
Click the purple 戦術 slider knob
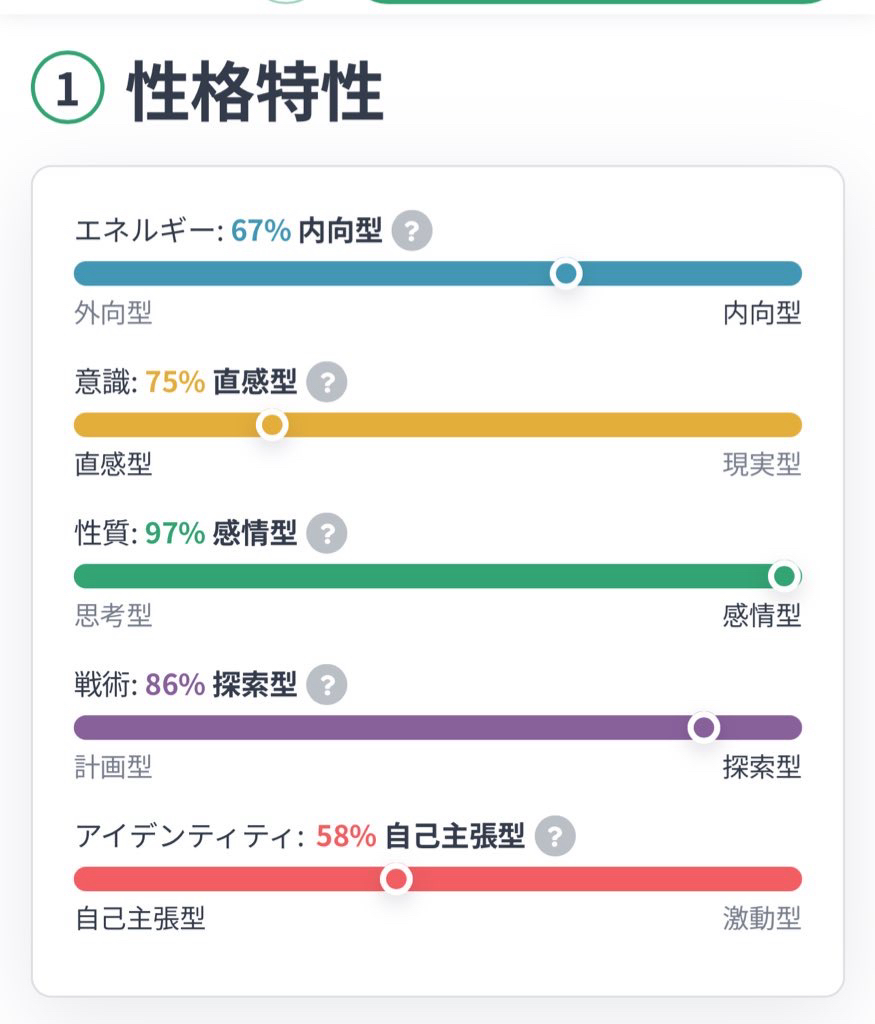[x=704, y=727]
